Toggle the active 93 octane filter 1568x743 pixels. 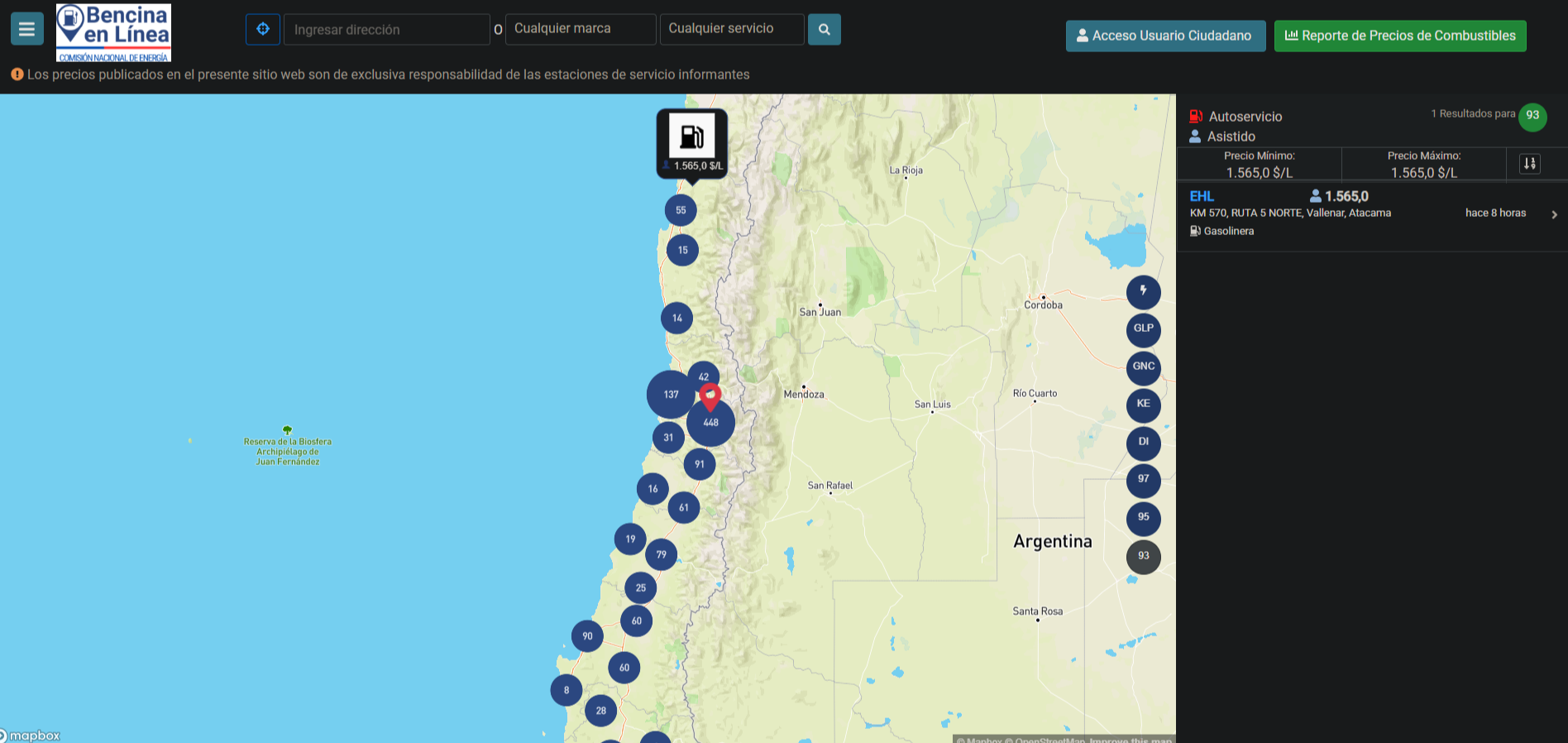pyautogui.click(x=1144, y=556)
